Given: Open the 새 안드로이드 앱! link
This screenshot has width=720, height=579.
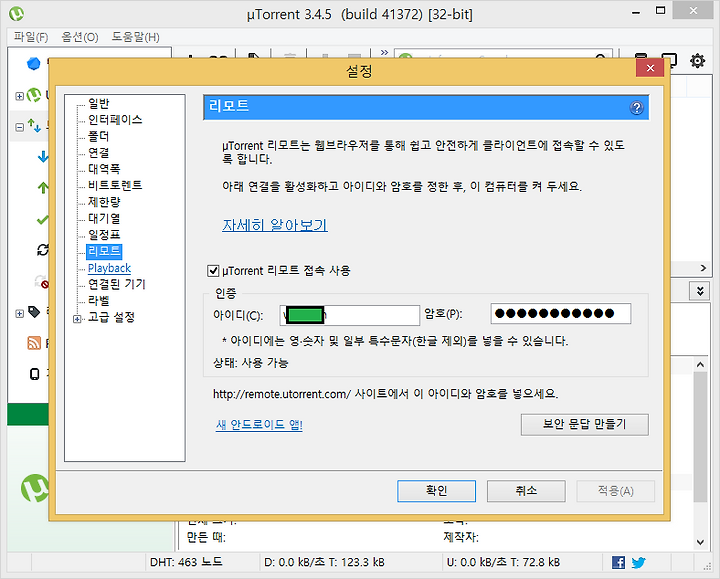Looking at the screenshot, I should (x=259, y=424).
